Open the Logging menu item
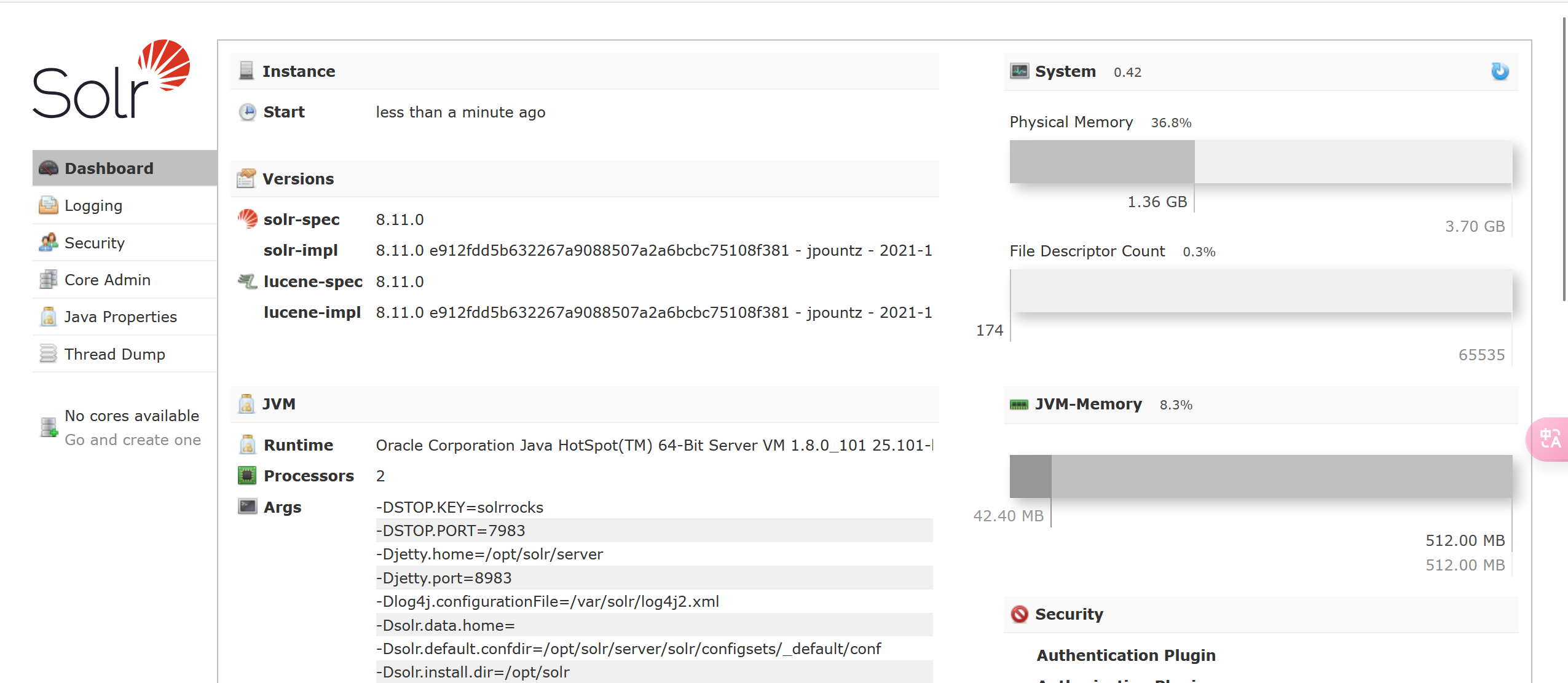Viewport: 1568px width, 683px height. click(x=93, y=205)
